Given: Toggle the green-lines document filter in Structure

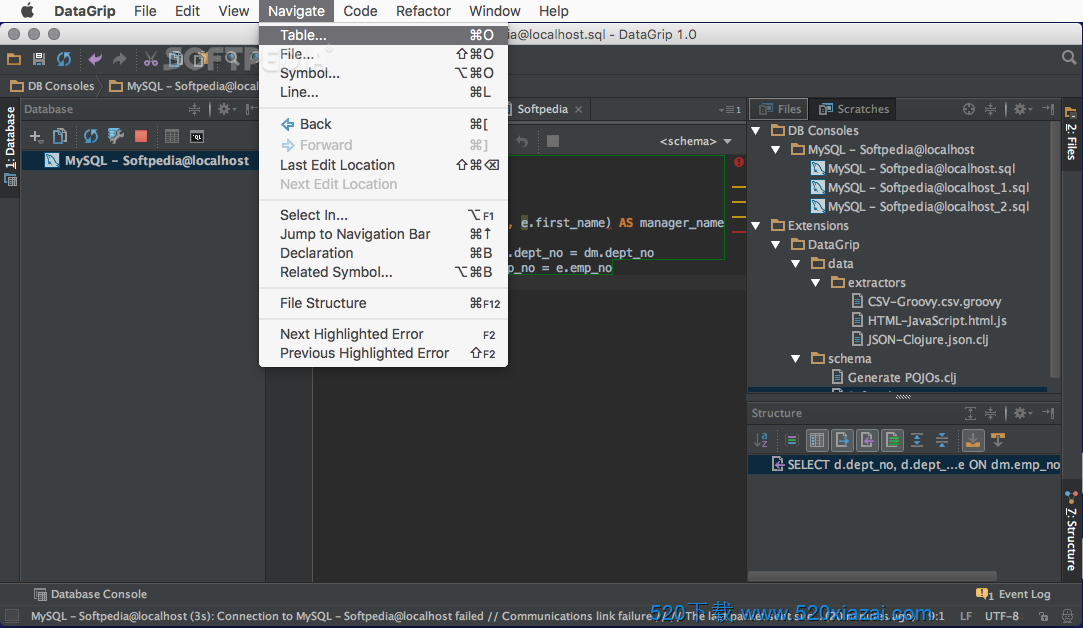Looking at the screenshot, I should pyautogui.click(x=892, y=439).
